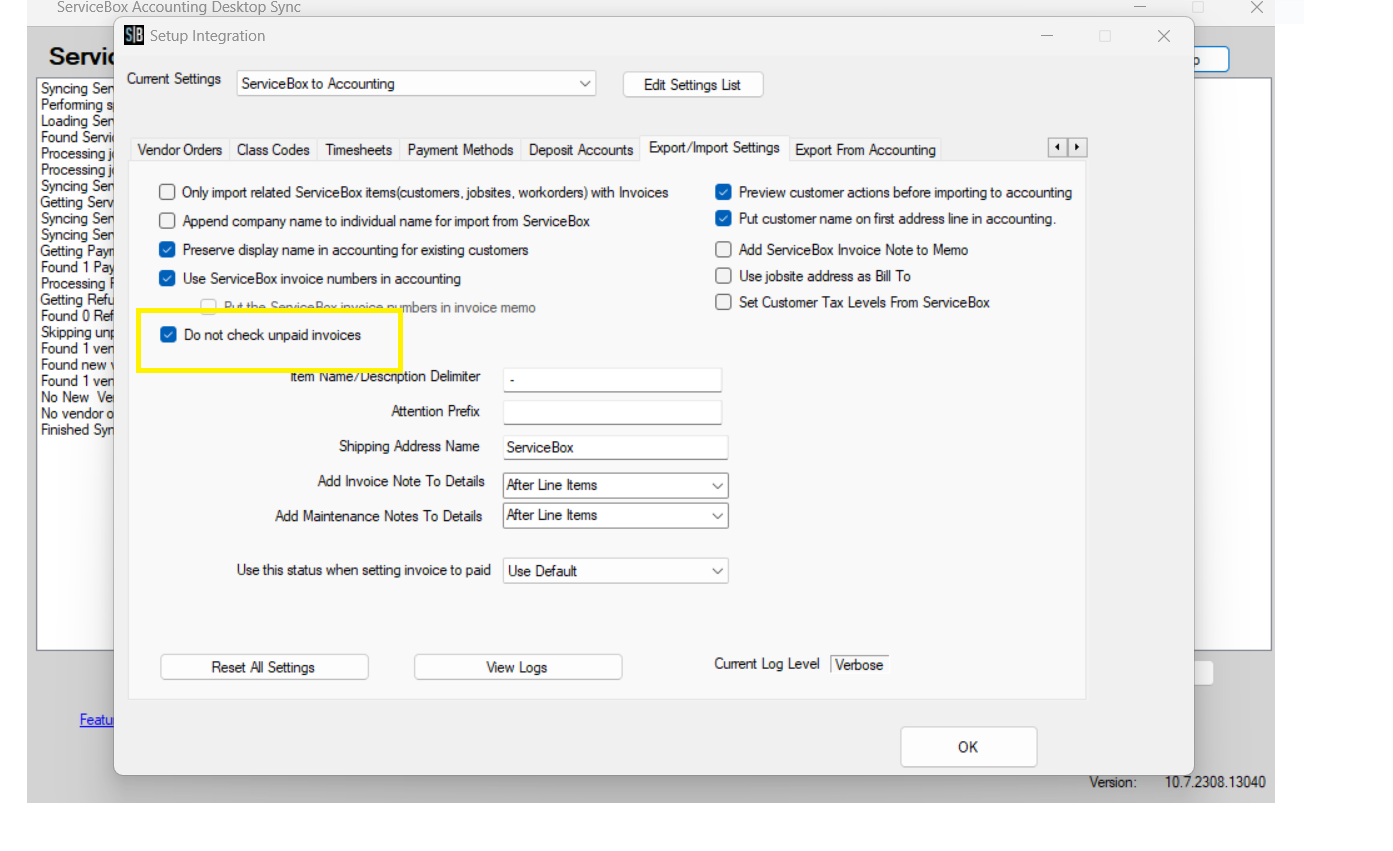
Task: Close the Setup Integration dialog
Action: click(1163, 36)
